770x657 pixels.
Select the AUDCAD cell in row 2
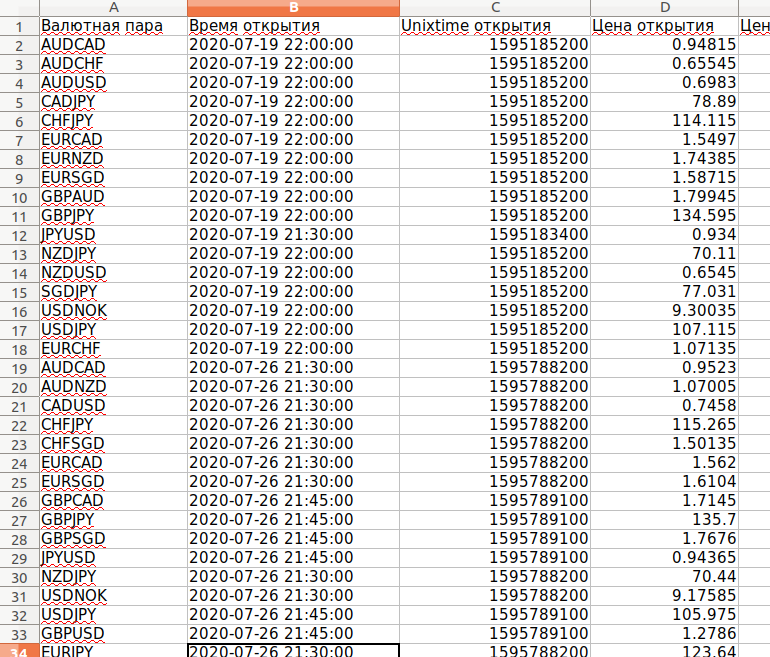click(113, 45)
